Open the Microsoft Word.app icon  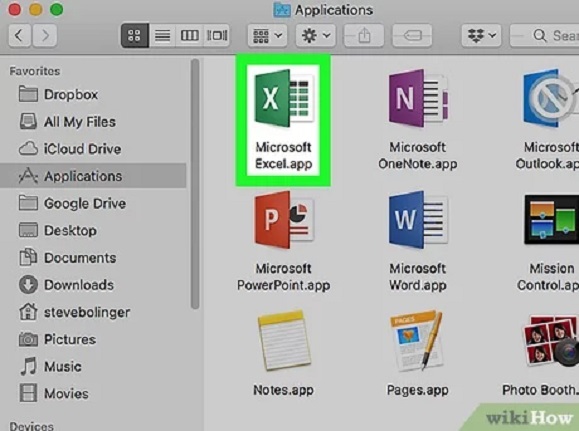coord(418,220)
